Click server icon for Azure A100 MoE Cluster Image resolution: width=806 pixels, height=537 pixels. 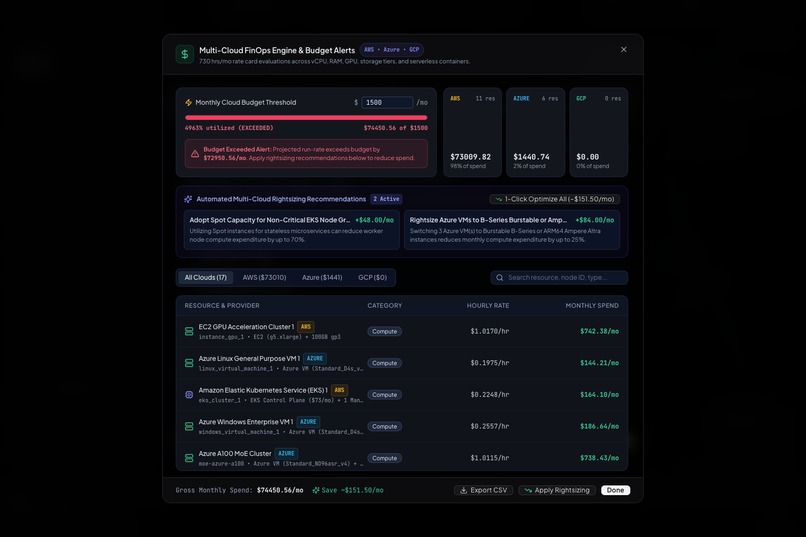[x=189, y=458]
